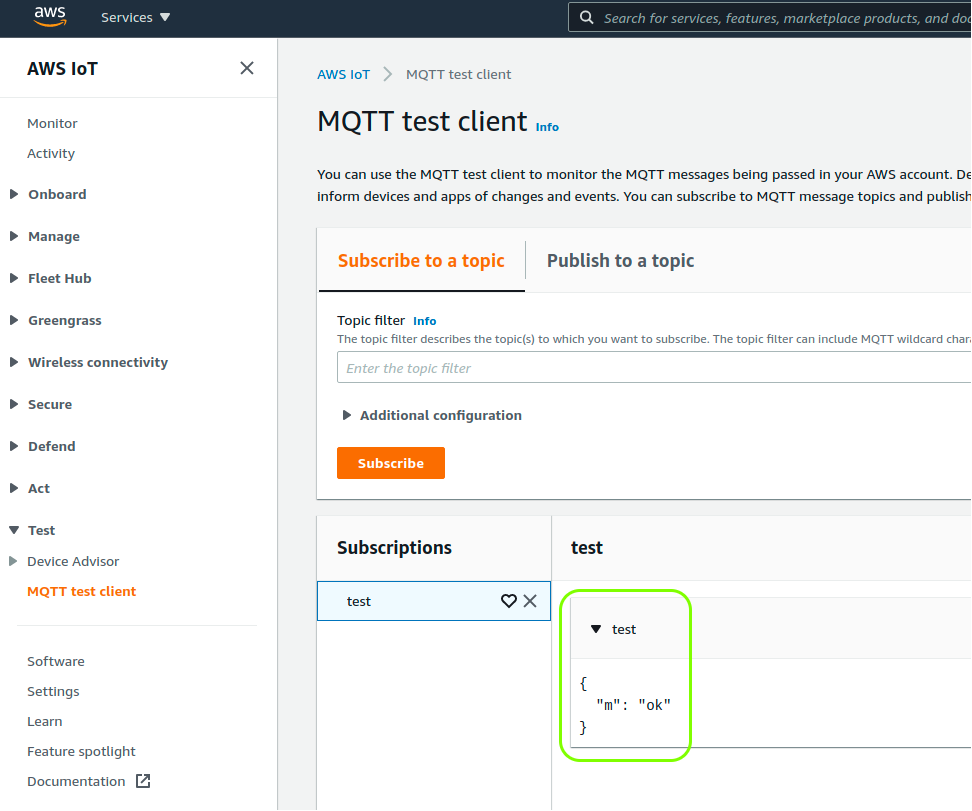Click MQTT test client breadcrumb text

click(459, 74)
